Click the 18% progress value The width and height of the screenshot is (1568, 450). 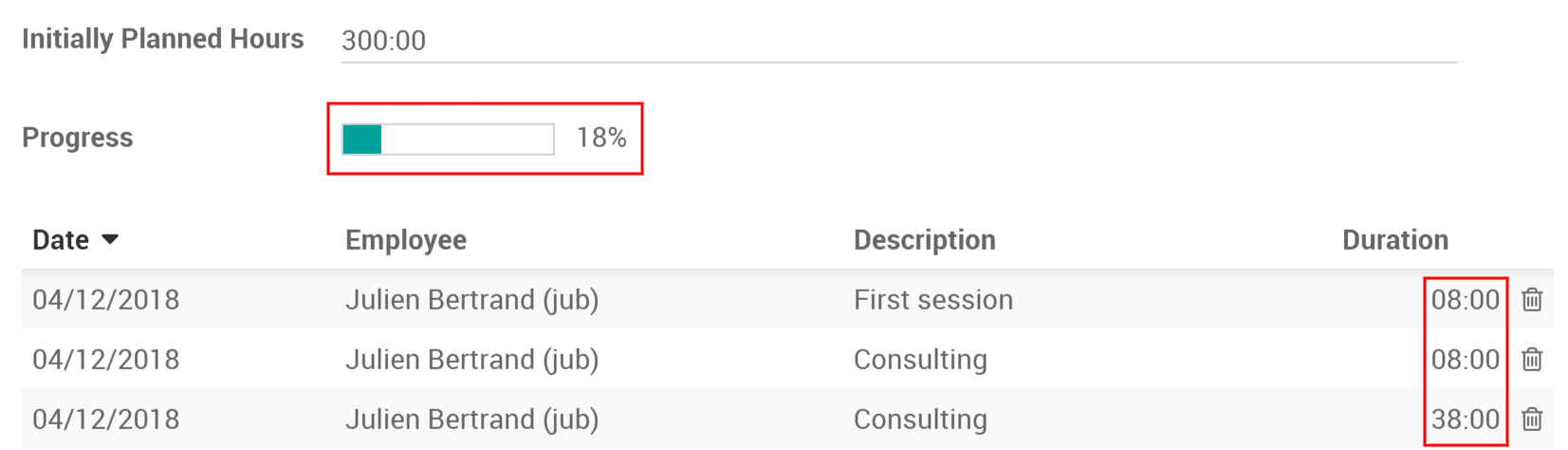[x=601, y=139]
